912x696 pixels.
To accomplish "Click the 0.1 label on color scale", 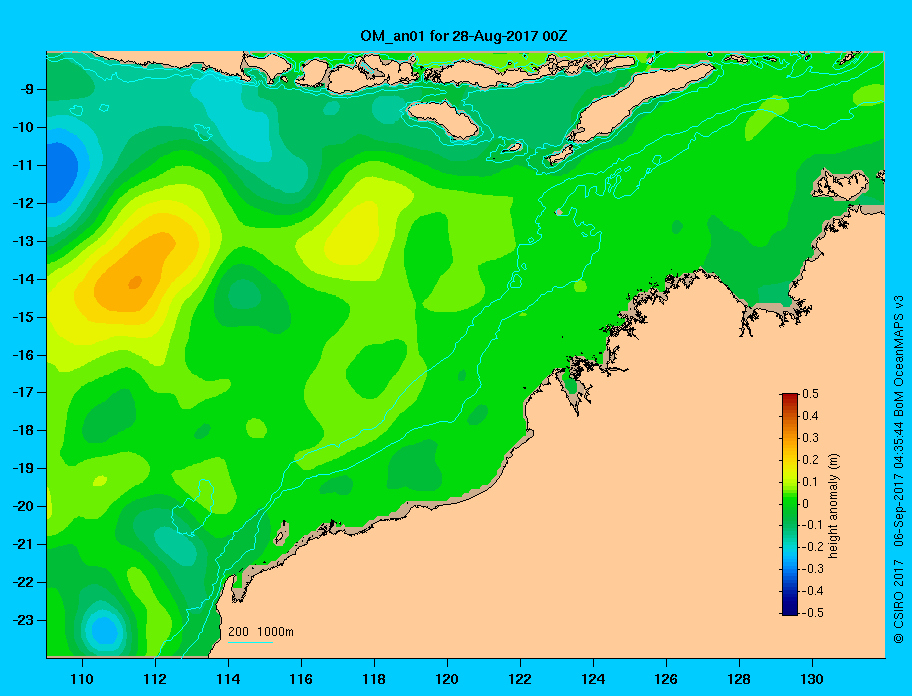I will tap(811, 482).
